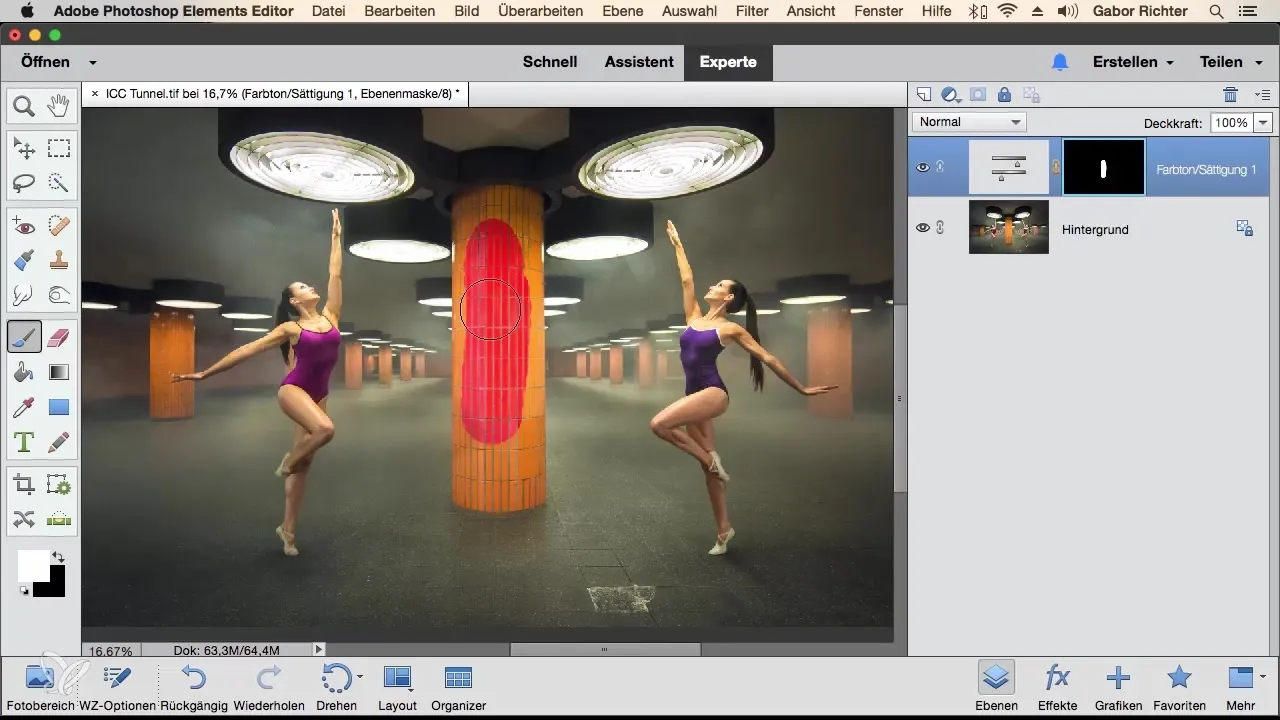
Task: Open the Effekte panel
Action: pos(1057,686)
